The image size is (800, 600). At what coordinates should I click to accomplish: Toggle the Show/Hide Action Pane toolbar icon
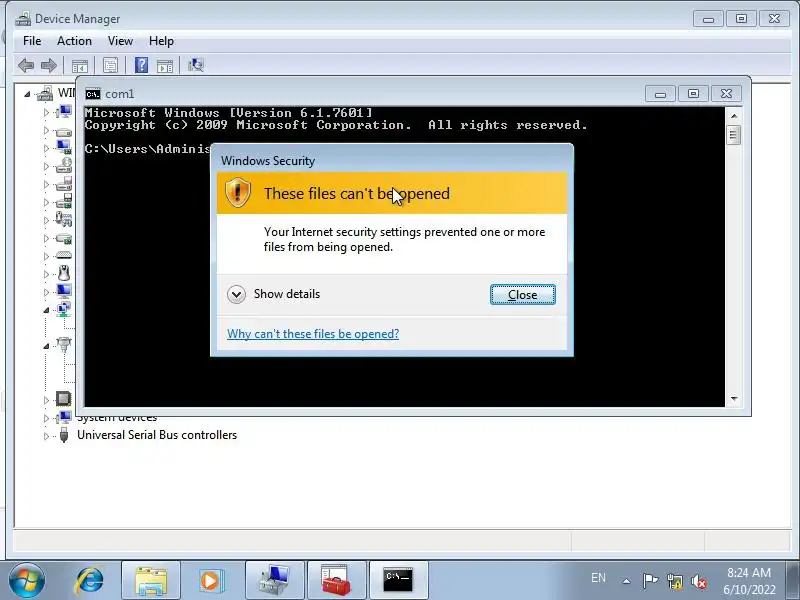click(x=165, y=65)
